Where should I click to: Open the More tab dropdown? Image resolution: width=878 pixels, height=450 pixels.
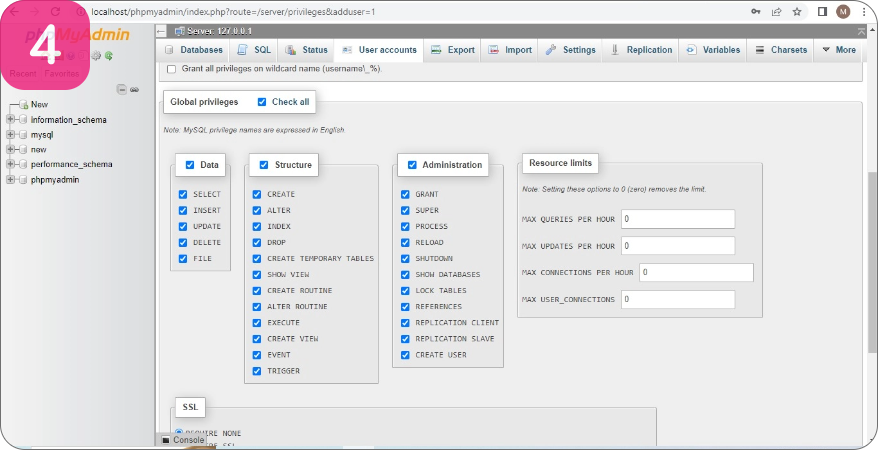click(838, 50)
